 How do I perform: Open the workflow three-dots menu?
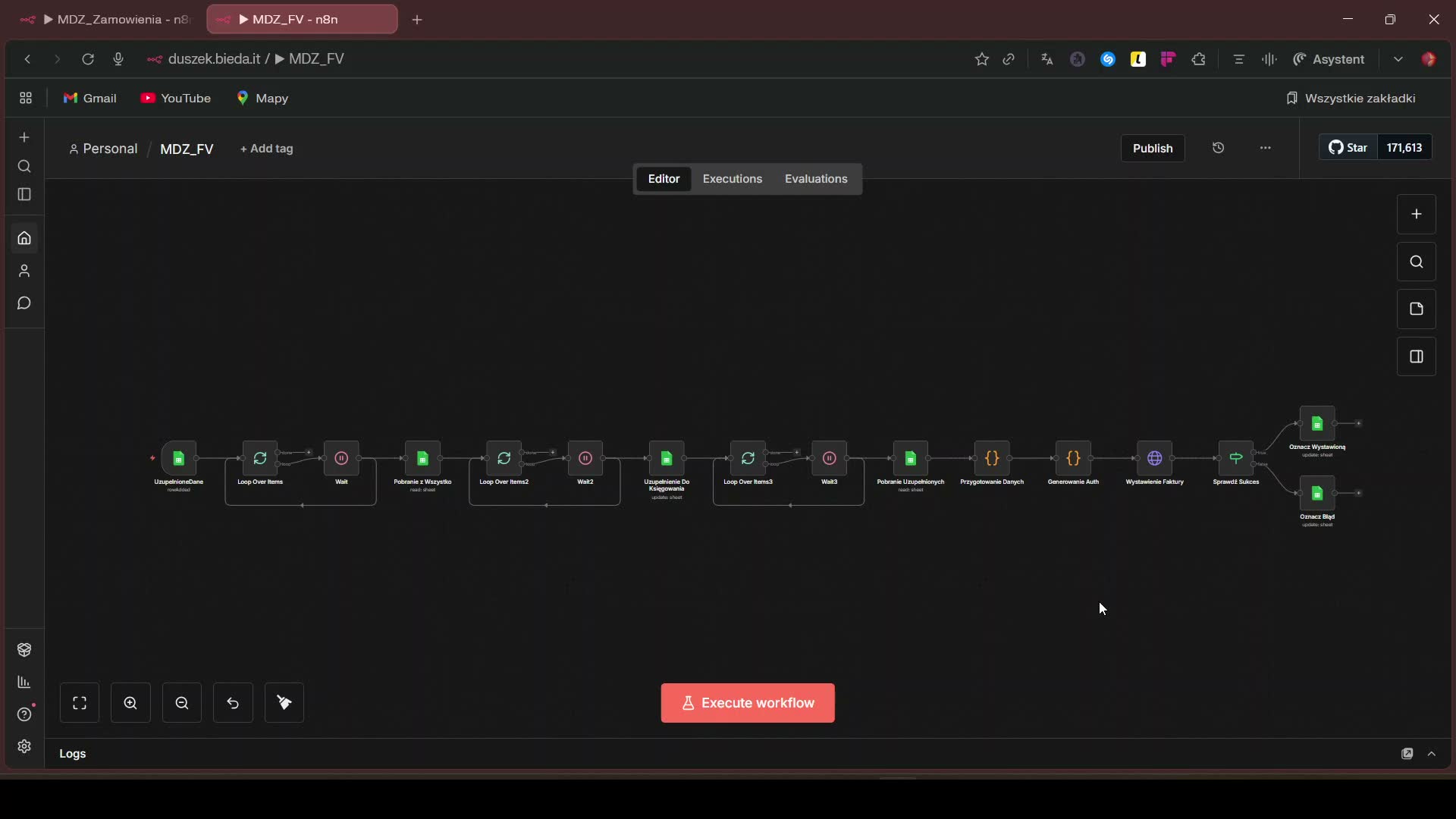pyautogui.click(x=1265, y=148)
